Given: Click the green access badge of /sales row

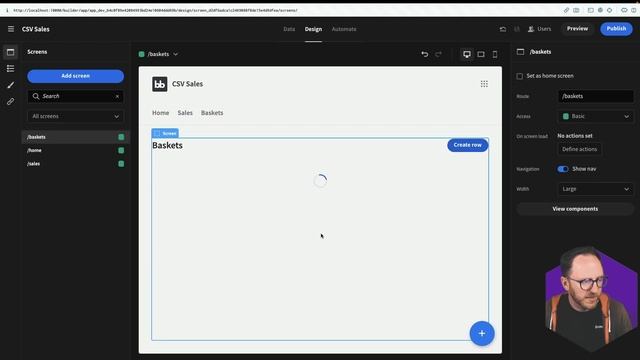Looking at the screenshot, I should pos(121,164).
